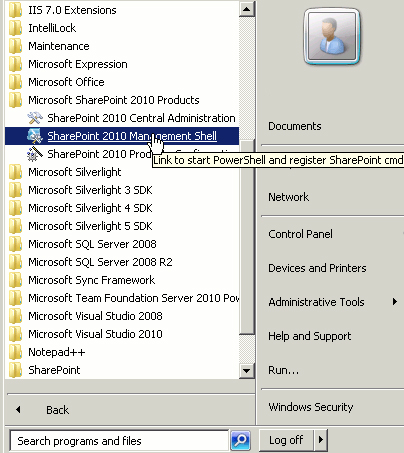Open Control Panel
The height and width of the screenshot is (453, 404).
300,234
